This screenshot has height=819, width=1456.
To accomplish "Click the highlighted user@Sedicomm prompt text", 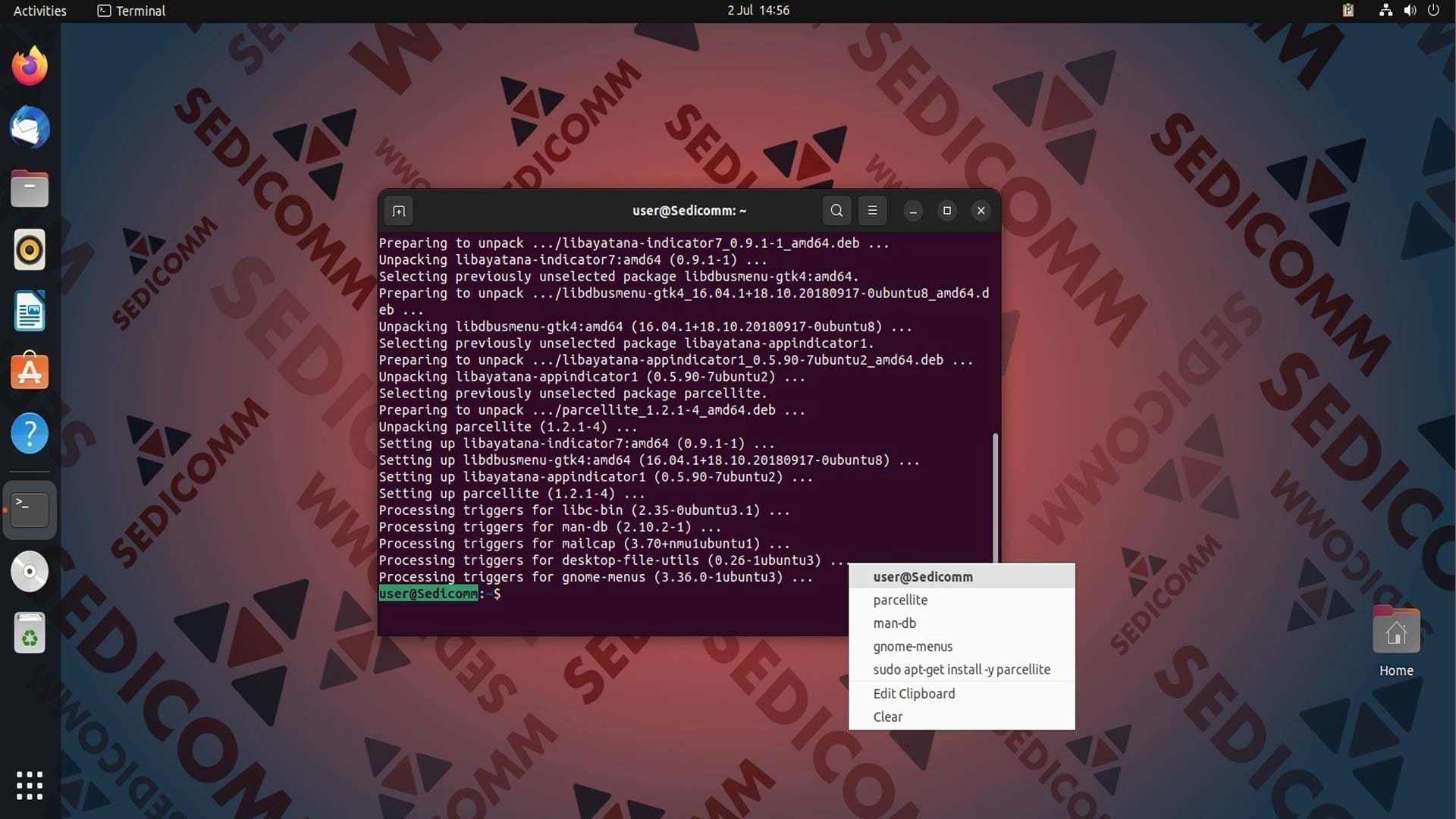I will click(x=428, y=594).
